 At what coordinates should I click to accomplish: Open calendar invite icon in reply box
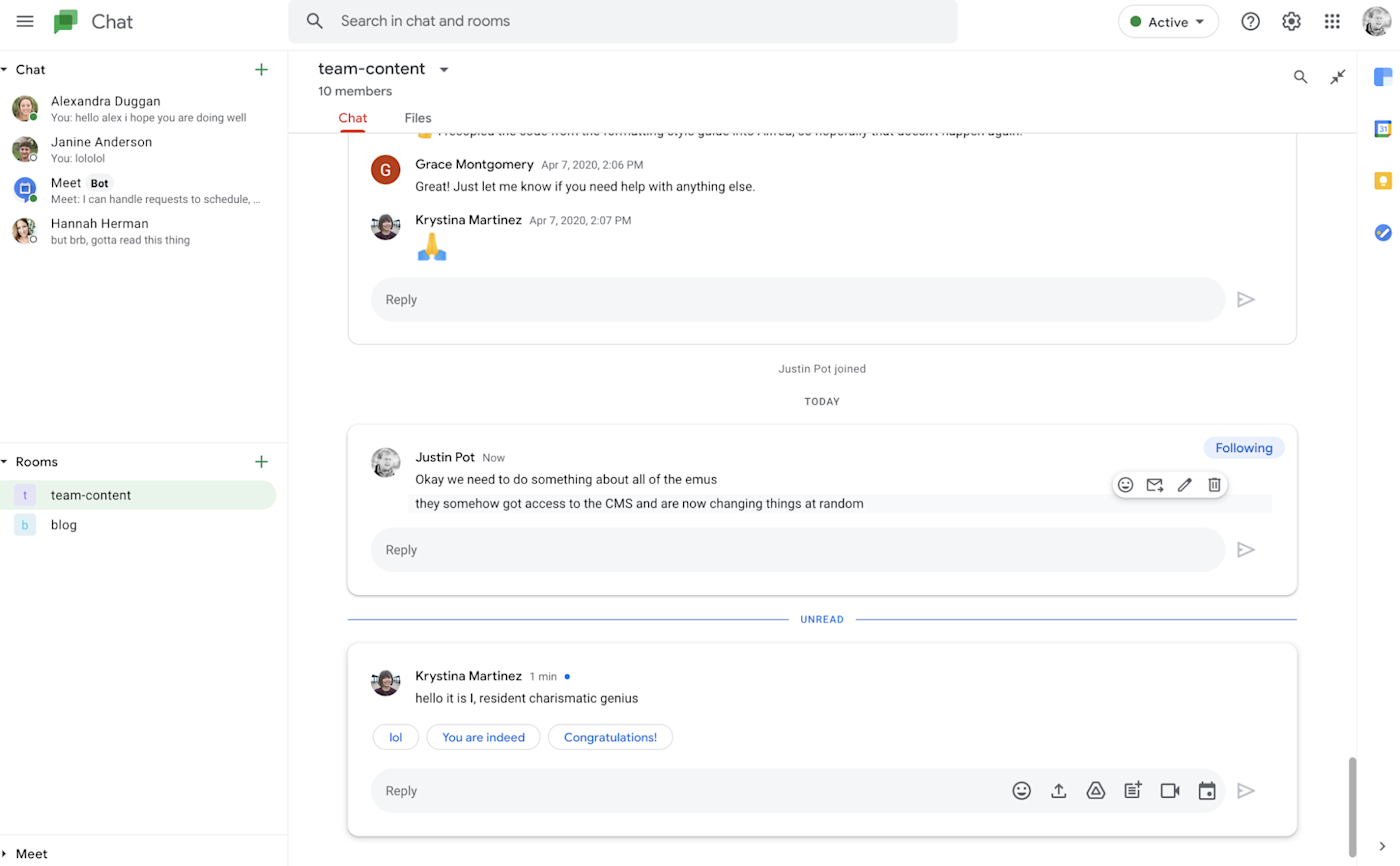(x=1207, y=791)
